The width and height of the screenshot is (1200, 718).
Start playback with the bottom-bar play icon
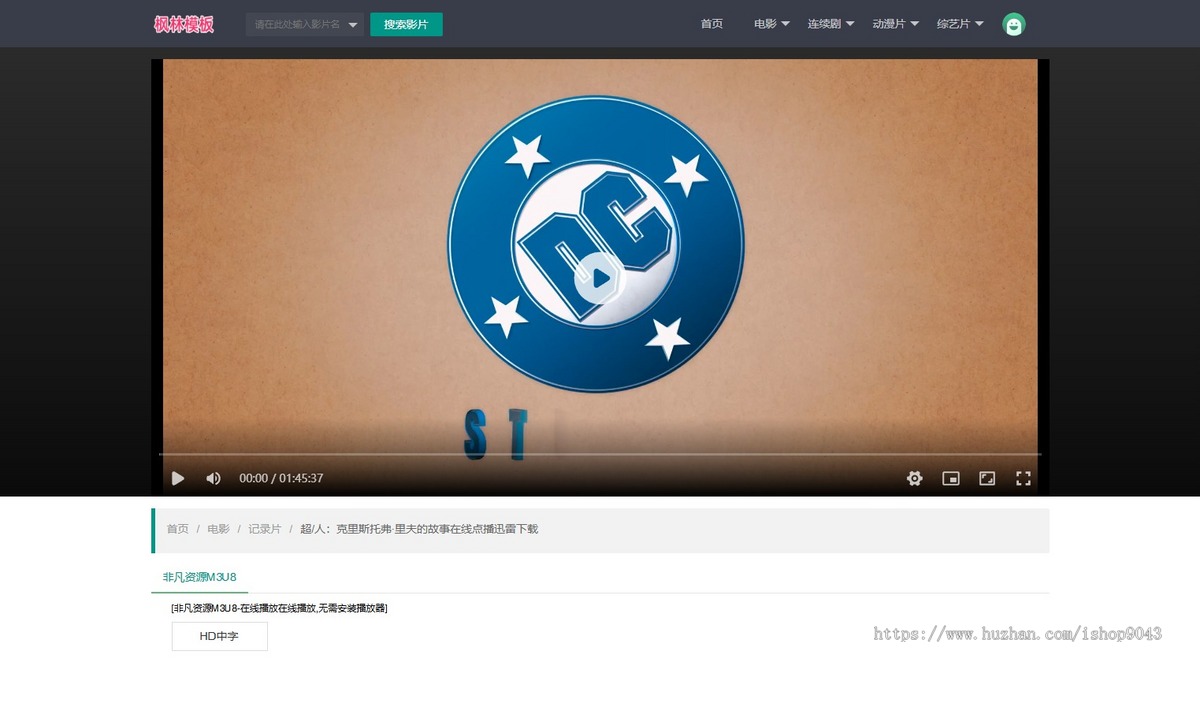pyautogui.click(x=178, y=478)
